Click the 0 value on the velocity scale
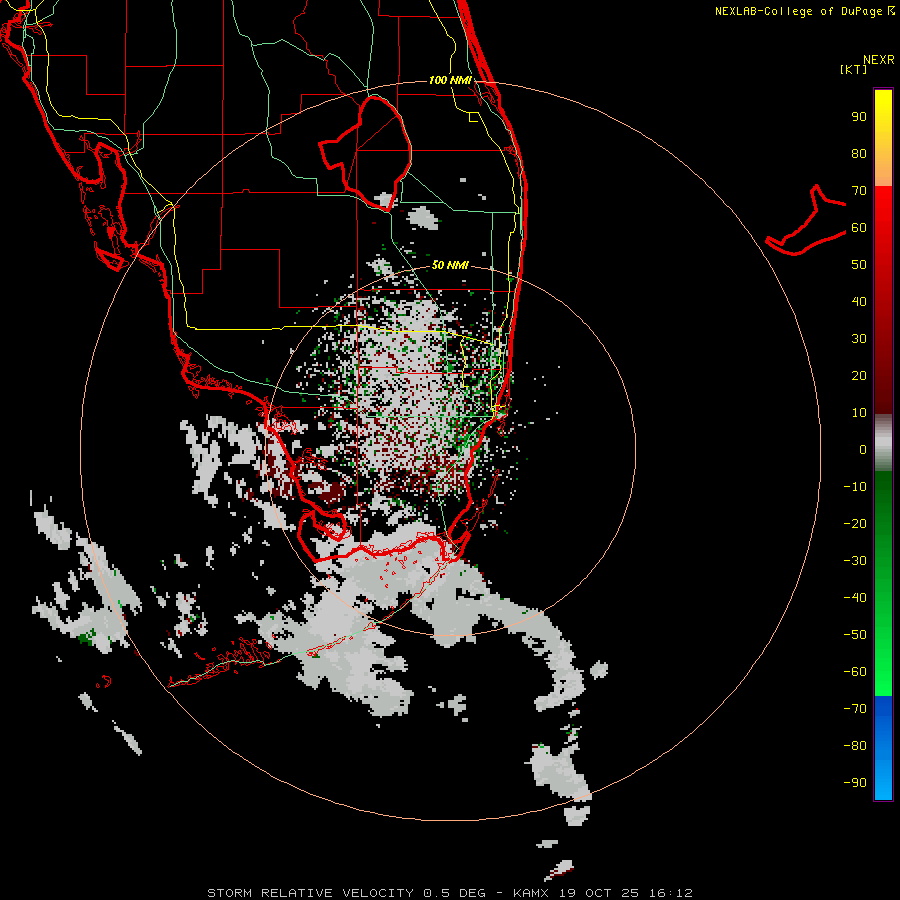The width and height of the screenshot is (900, 900). coord(863,450)
